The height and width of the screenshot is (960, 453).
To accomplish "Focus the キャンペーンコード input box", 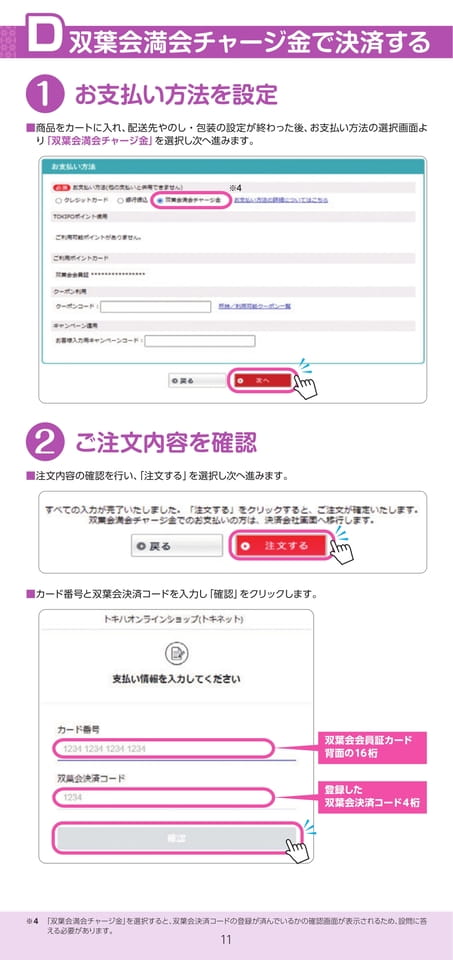I will (x=200, y=340).
